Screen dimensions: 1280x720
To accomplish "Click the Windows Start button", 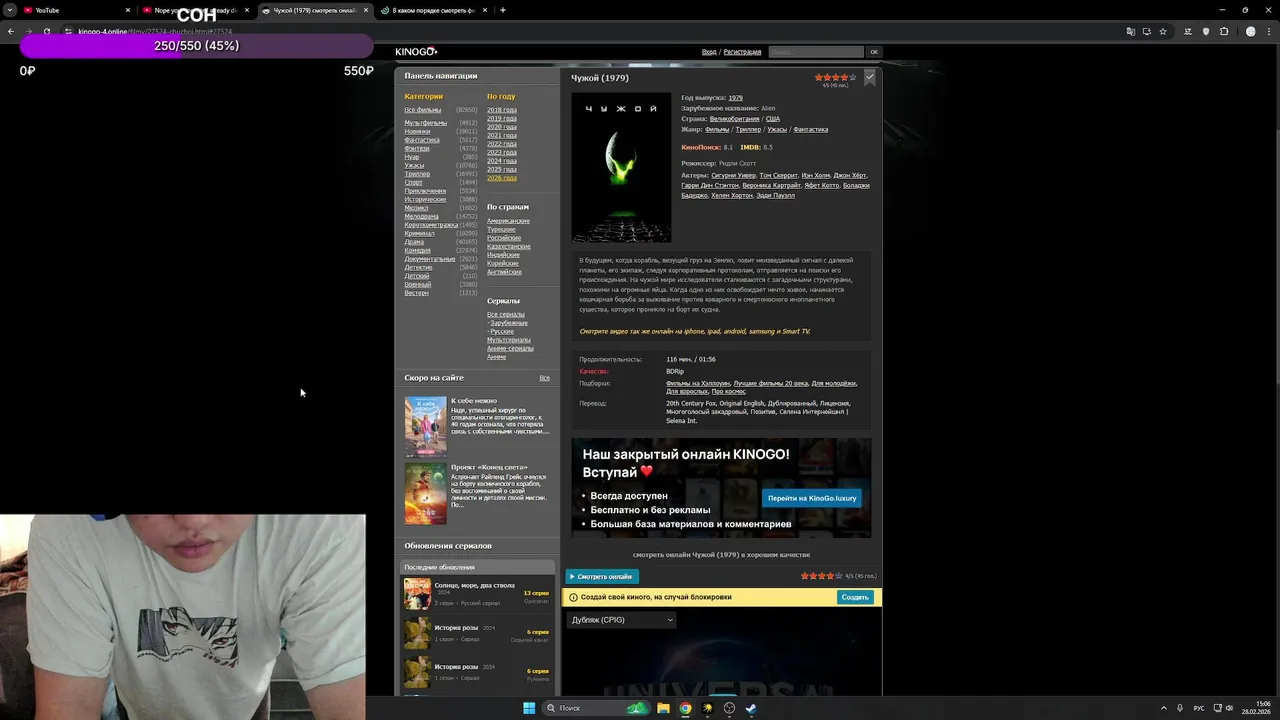I will point(529,708).
